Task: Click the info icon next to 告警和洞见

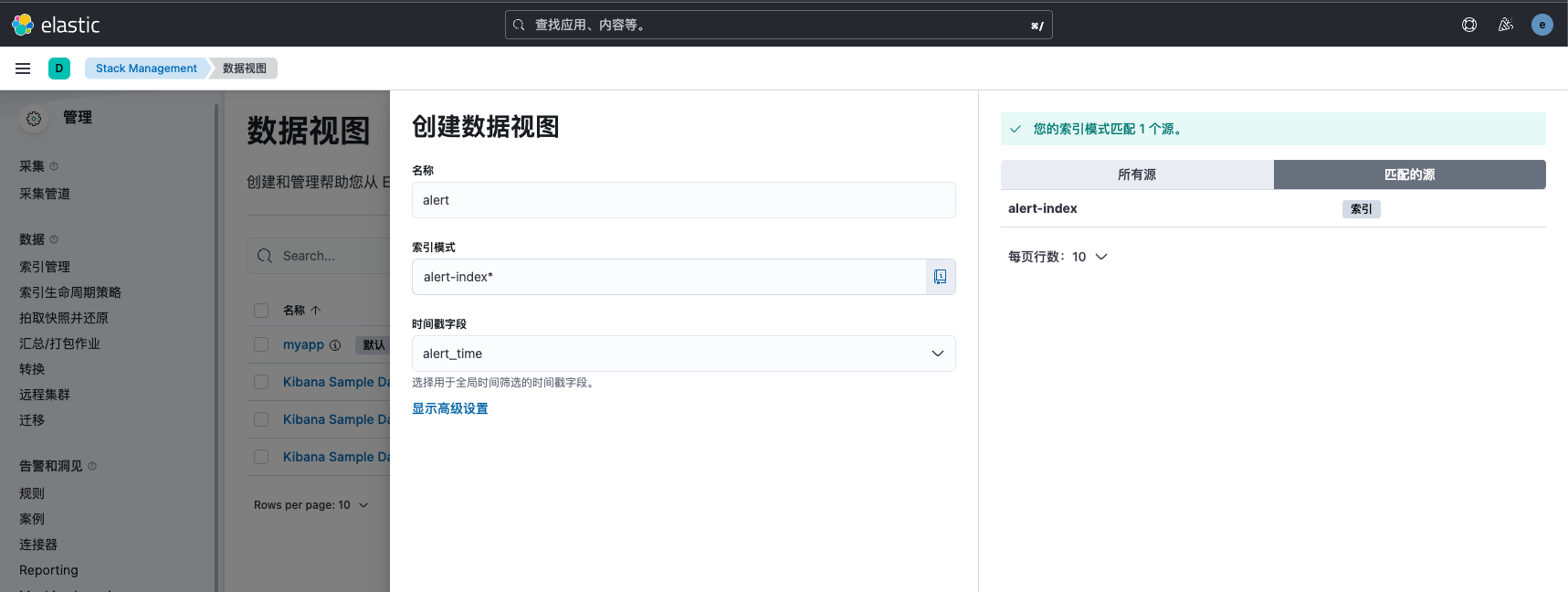Action: (x=92, y=466)
